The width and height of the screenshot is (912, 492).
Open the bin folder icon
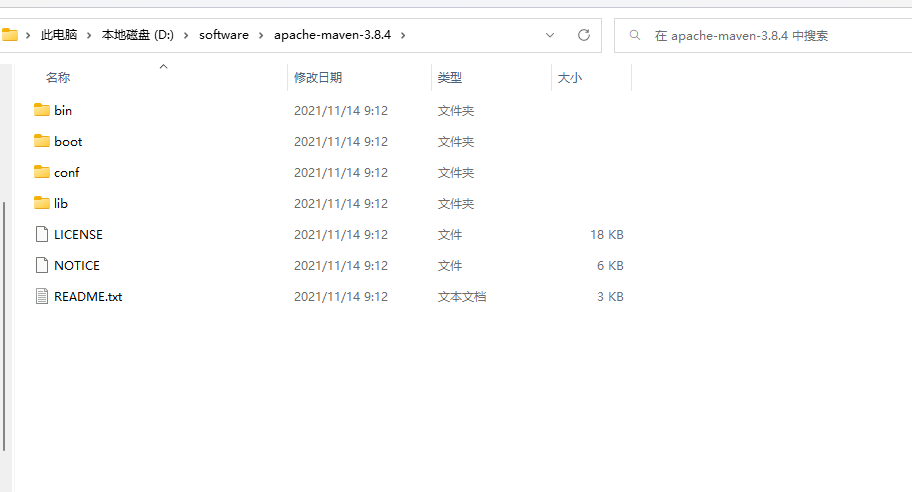coord(41,110)
